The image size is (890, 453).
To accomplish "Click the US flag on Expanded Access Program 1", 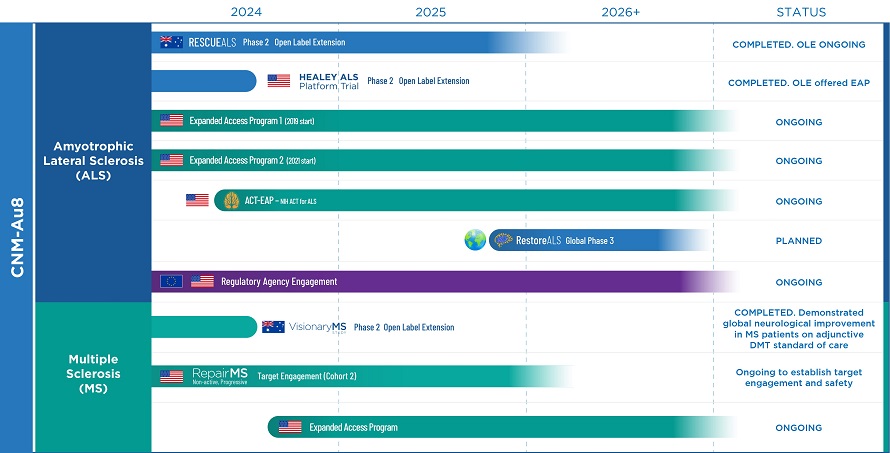I will click(171, 121).
